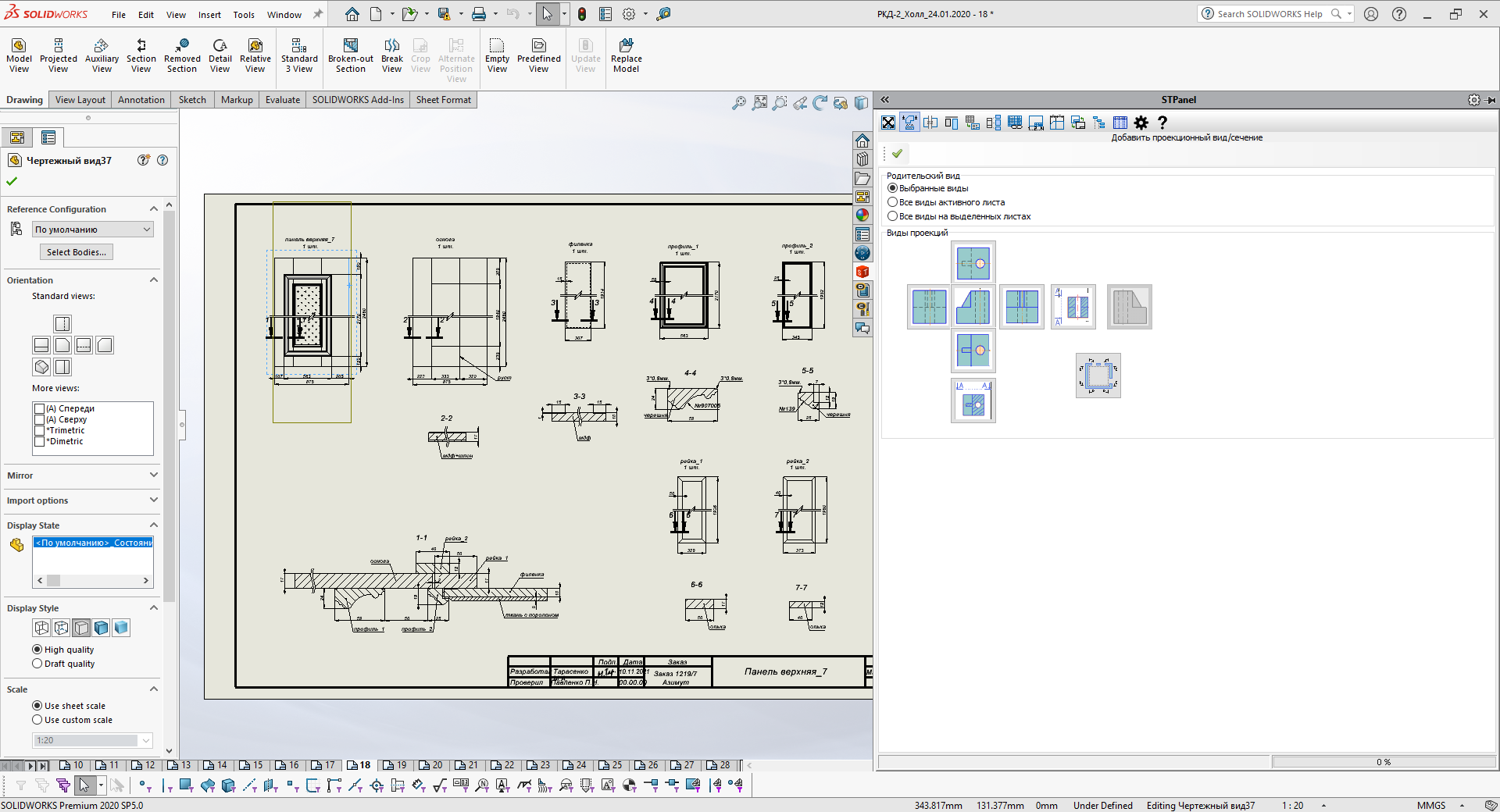Open the MMGS units status bar entry
The height and width of the screenshot is (812, 1500).
[1431, 806]
